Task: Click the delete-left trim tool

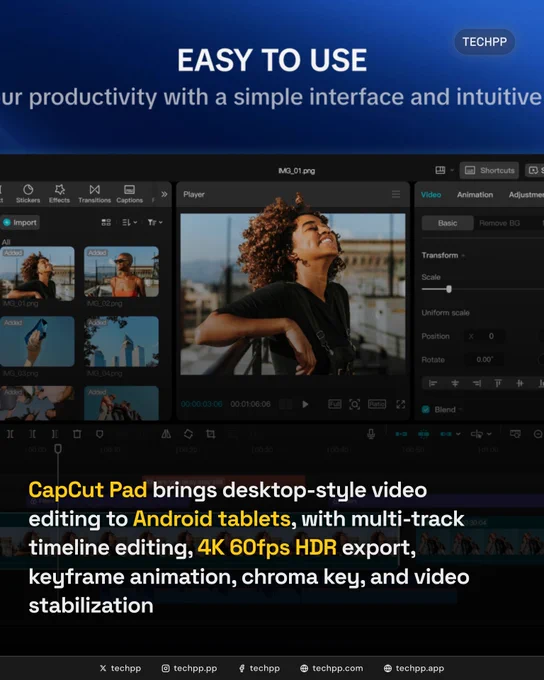Action: point(33,434)
